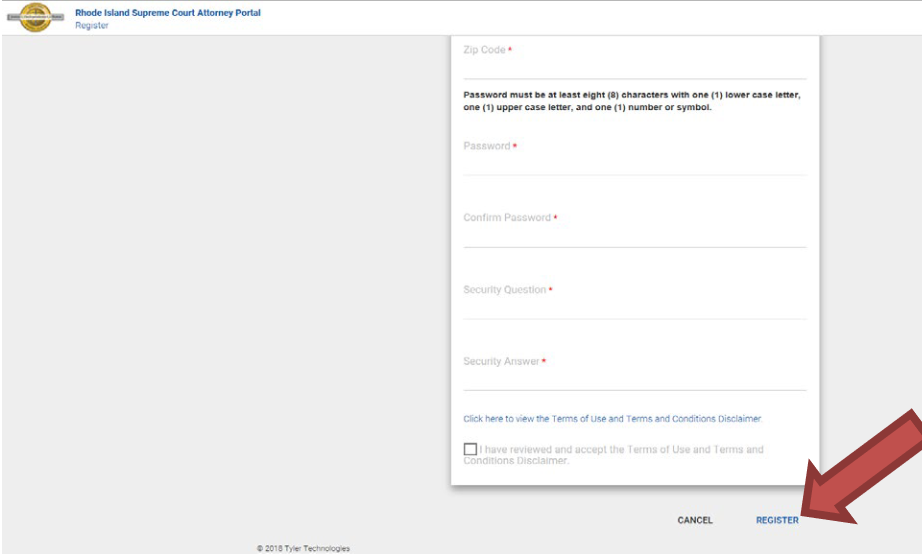Viewport: 922px width, 556px height.
Task: Check the accept Terms of Use checkbox
Action: pyautogui.click(x=470, y=450)
